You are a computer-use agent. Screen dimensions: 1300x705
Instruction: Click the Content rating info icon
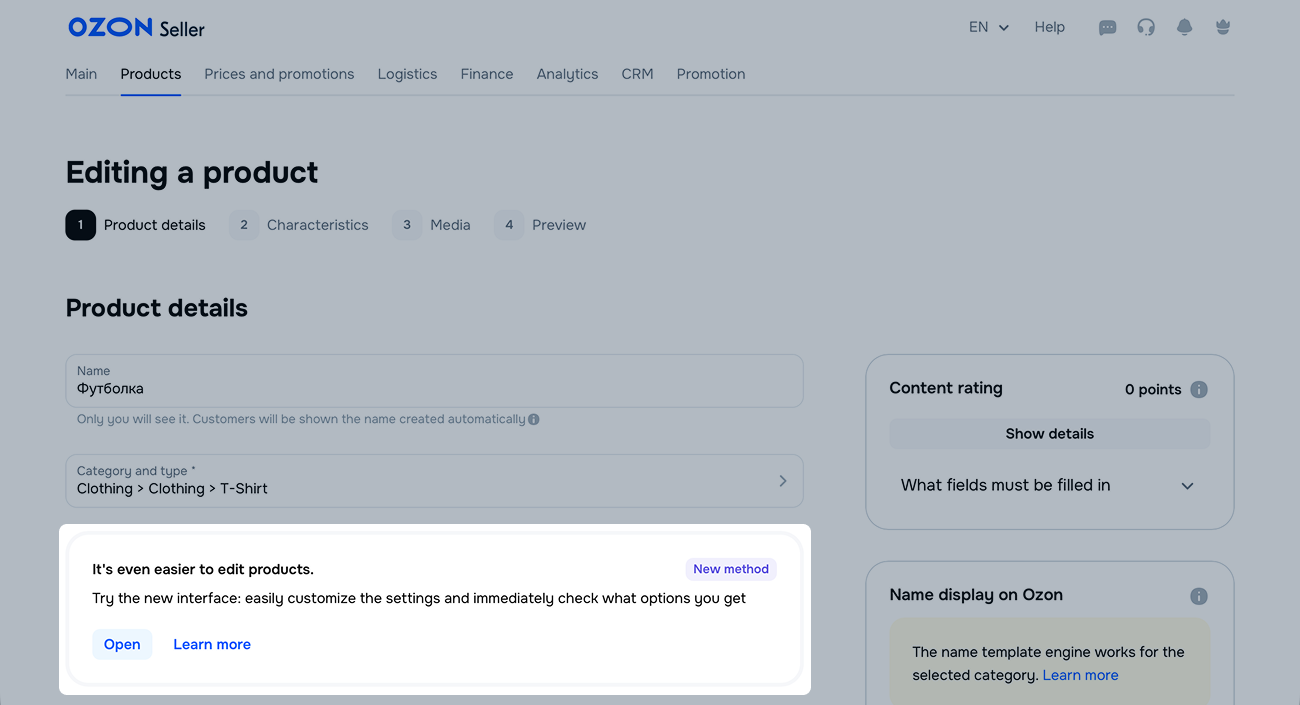[x=1199, y=390]
